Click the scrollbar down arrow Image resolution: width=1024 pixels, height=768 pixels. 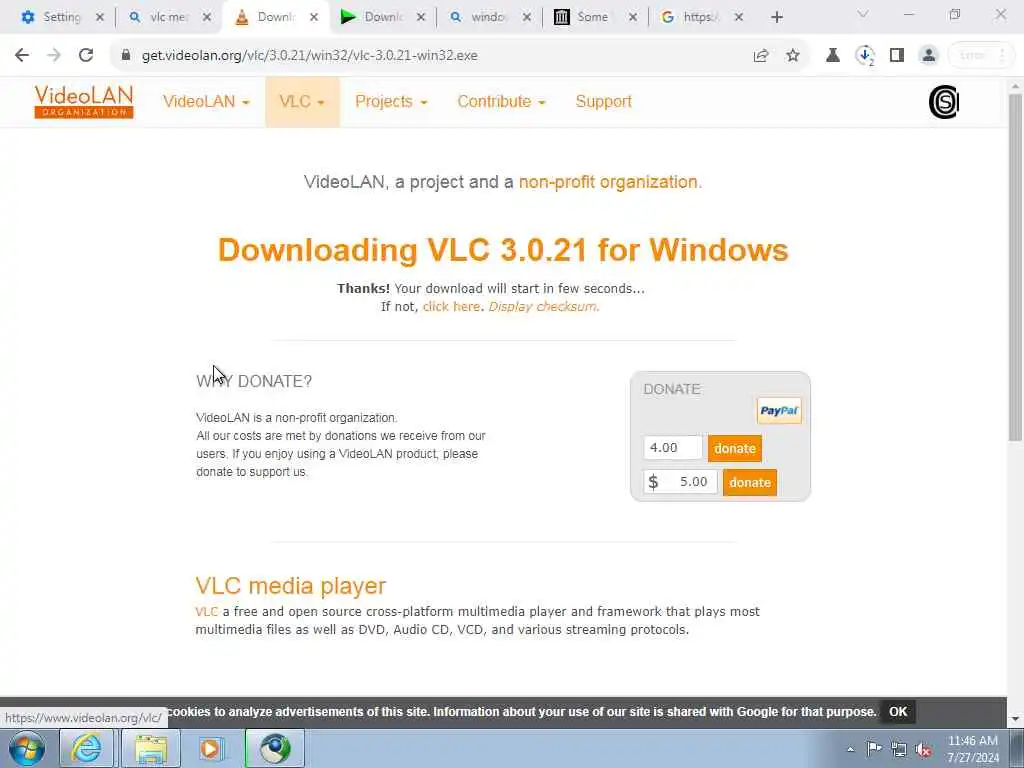(x=1015, y=719)
